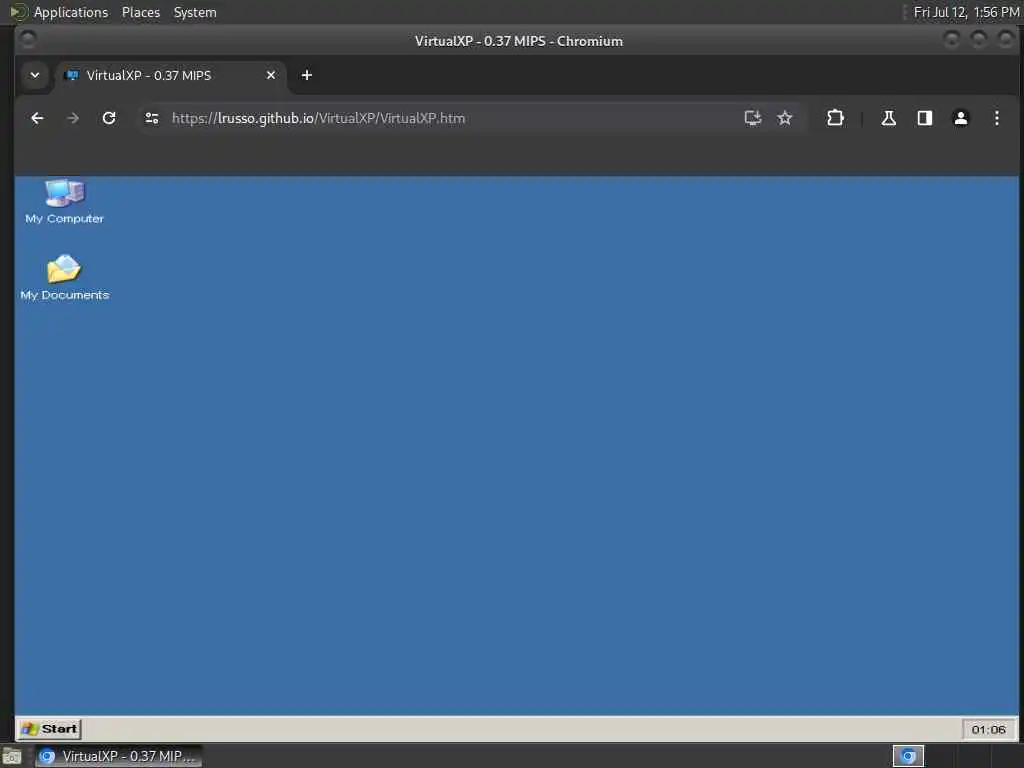View site information for lrusso.github.io
This screenshot has width=1024, height=768.
[152, 118]
